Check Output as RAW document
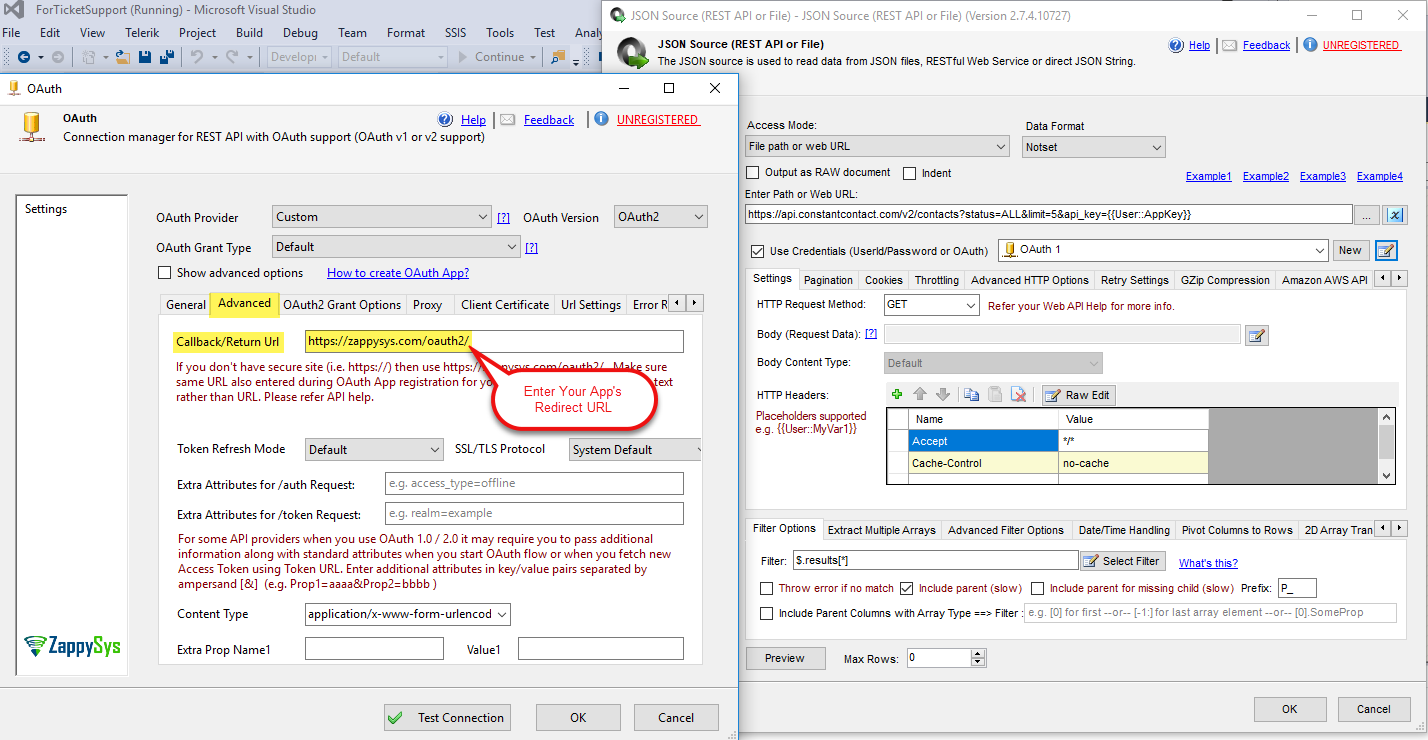 click(753, 173)
